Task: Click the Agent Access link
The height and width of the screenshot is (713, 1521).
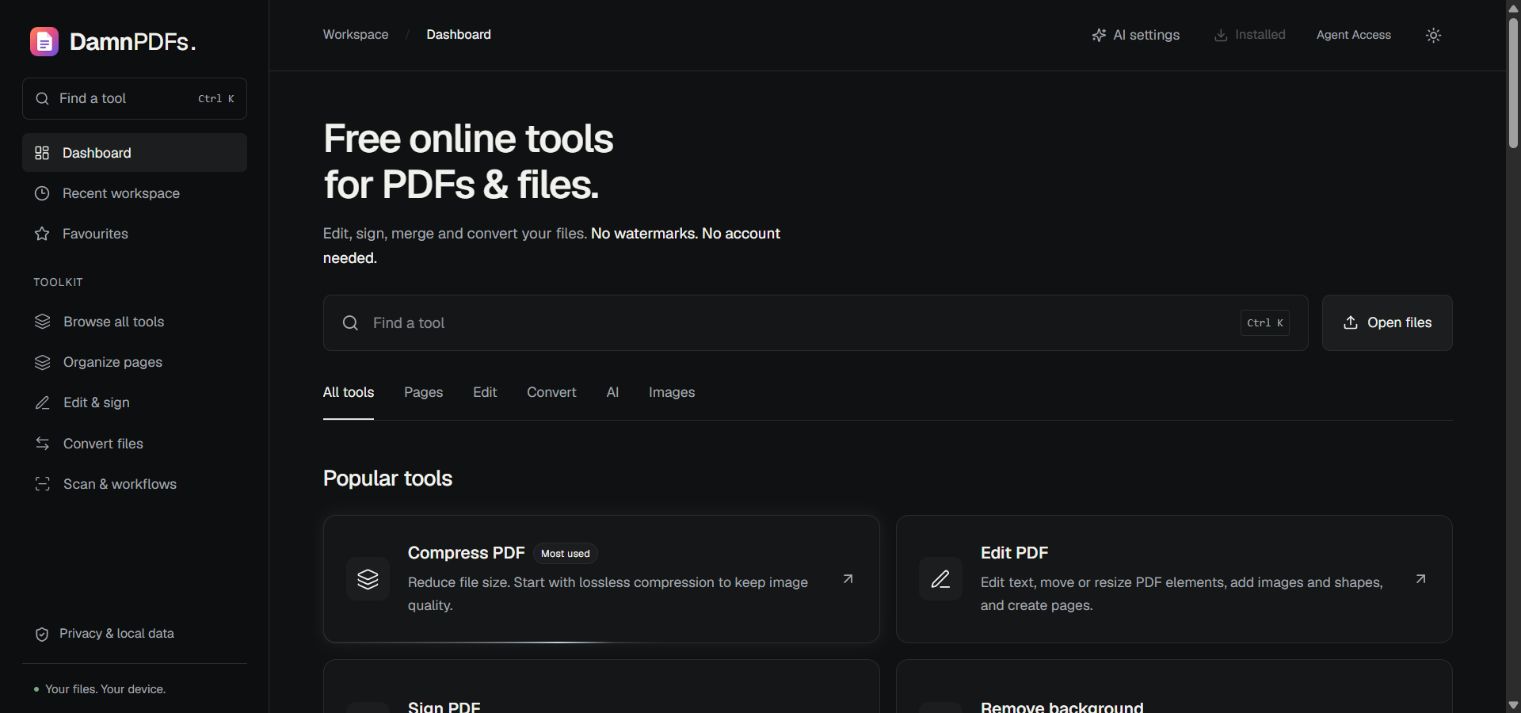Action: (1353, 35)
